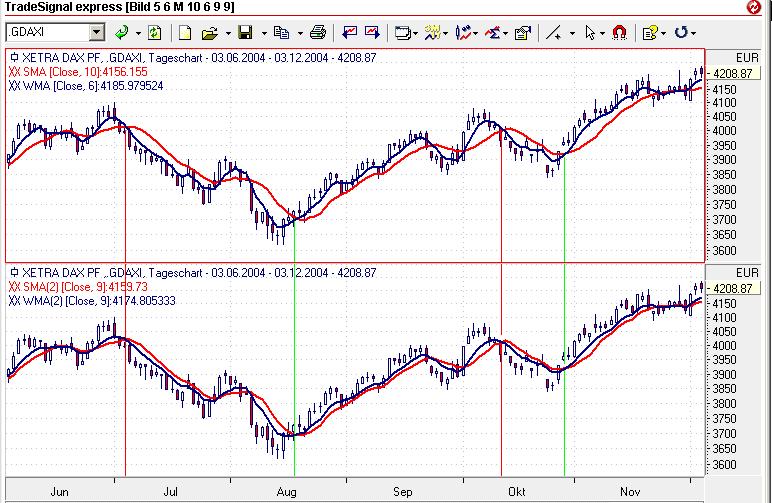Image resolution: width=772 pixels, height=503 pixels.
Task: Click the 4208.87 price tag on lower chart
Action: [734, 288]
